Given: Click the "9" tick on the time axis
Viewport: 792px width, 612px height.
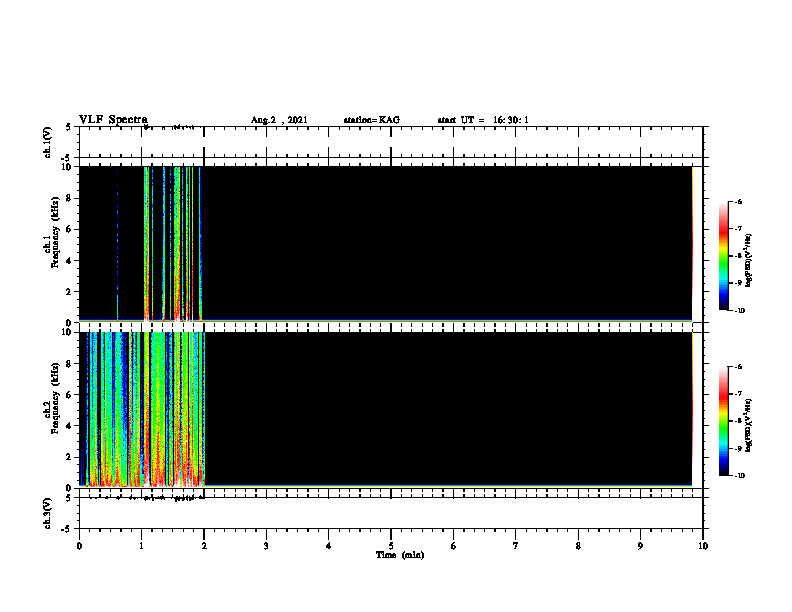Looking at the screenshot, I should 640,546.
